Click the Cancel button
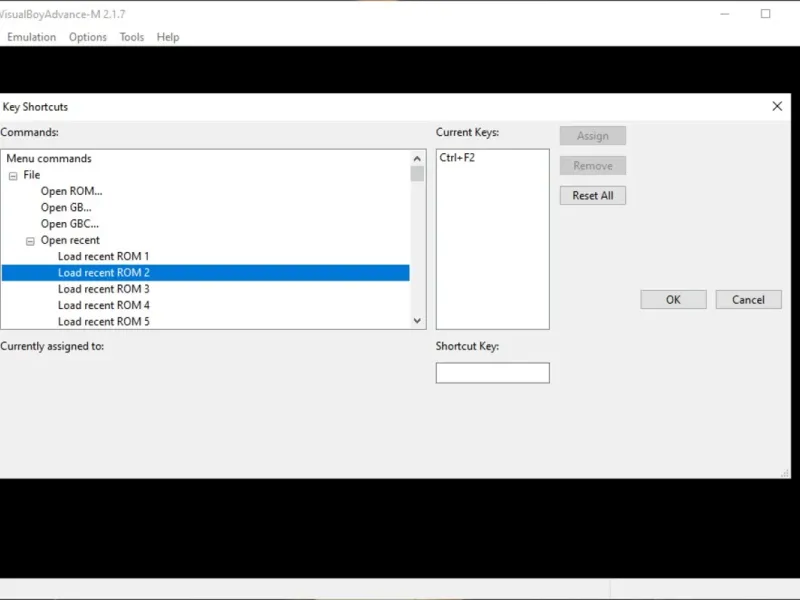Screen dimensions: 800x600 [748, 299]
